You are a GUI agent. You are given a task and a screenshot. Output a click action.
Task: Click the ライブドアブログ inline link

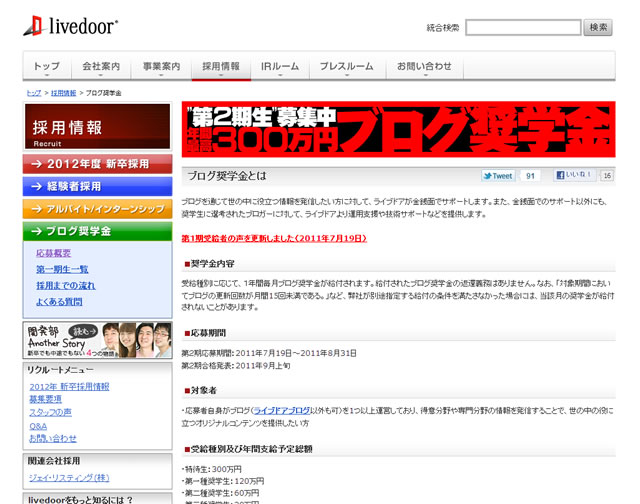pyautogui.click(x=282, y=411)
